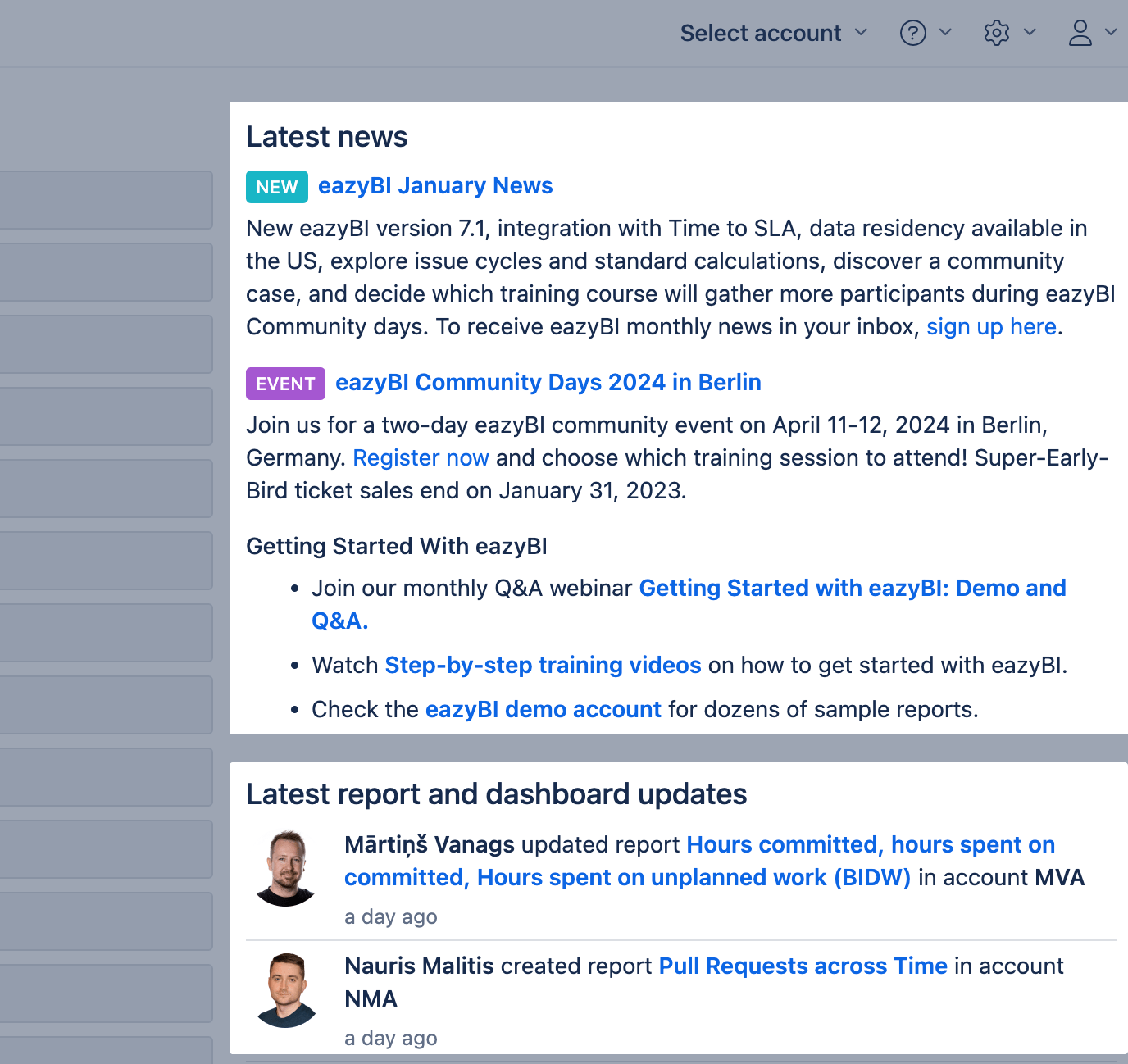Follow the Register now link

(421, 458)
